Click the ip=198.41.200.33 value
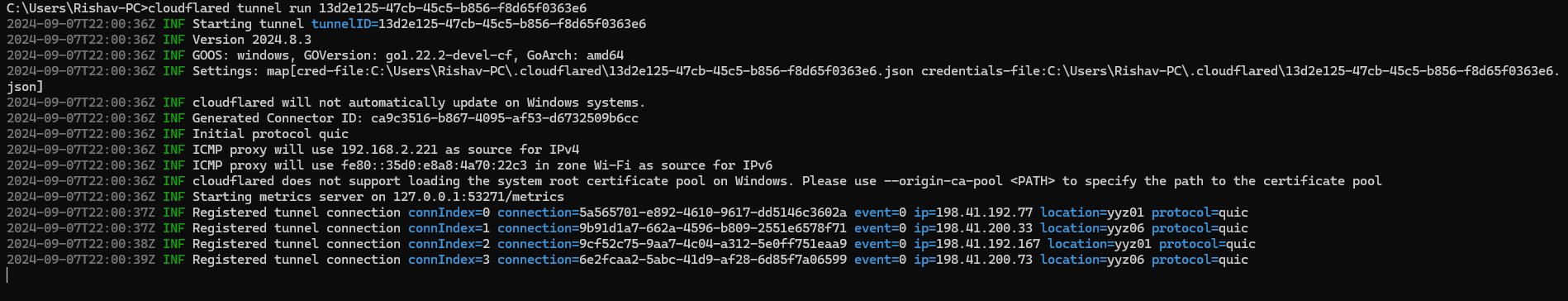The height and width of the screenshot is (301, 1568). (x=973, y=228)
